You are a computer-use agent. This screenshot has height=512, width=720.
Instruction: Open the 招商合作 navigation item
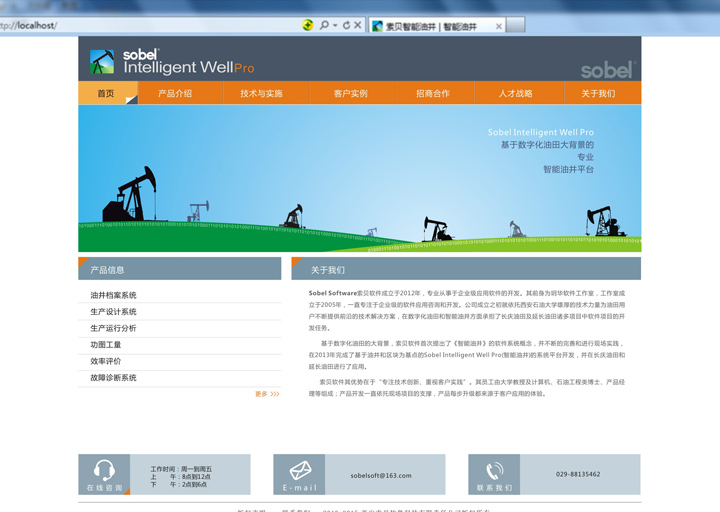[433, 93]
